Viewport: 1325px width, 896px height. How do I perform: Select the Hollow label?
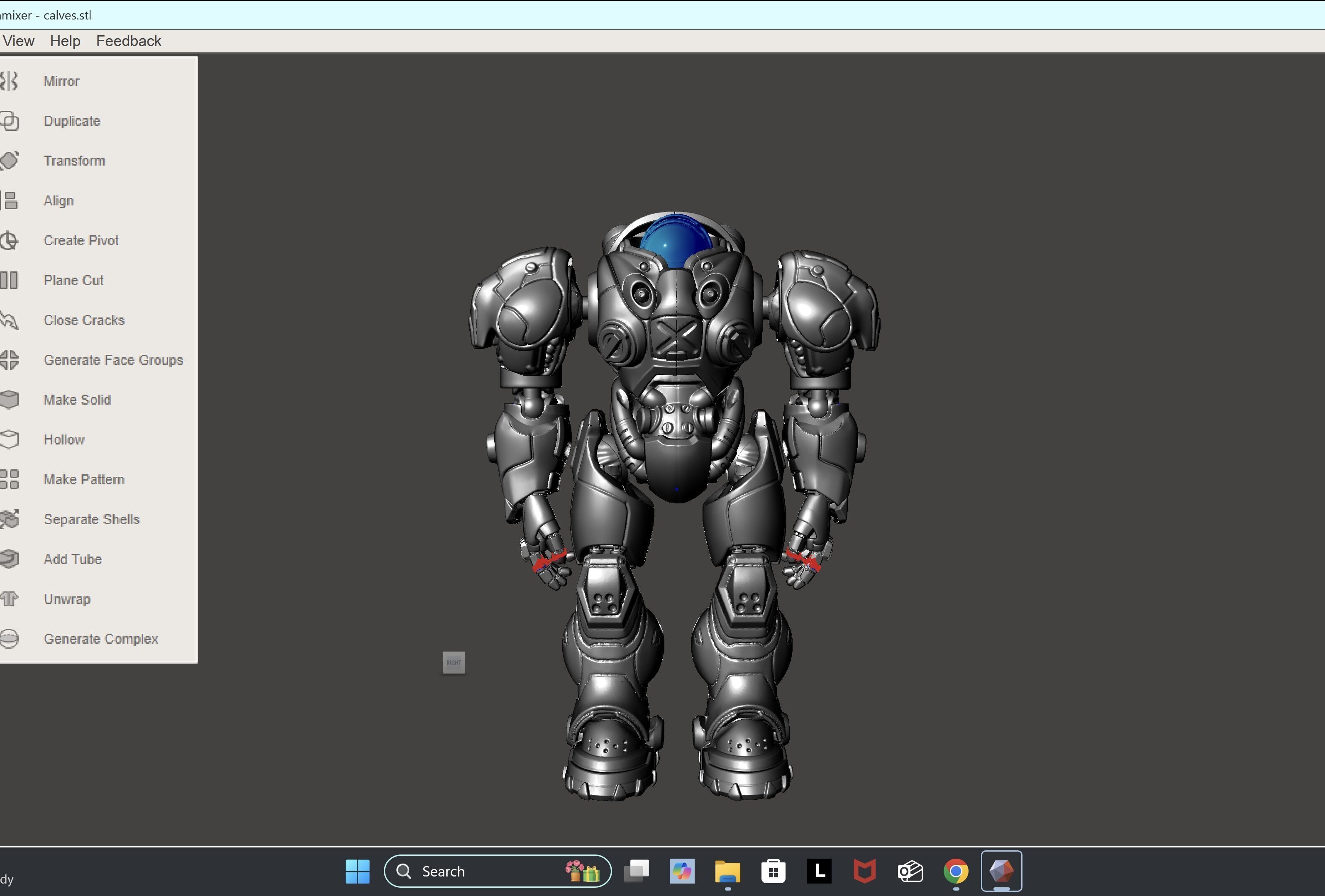[x=64, y=440]
